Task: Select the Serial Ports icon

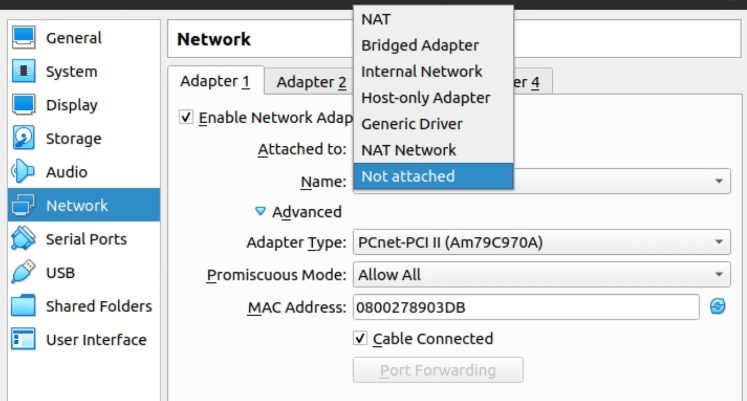Action: click(23, 239)
